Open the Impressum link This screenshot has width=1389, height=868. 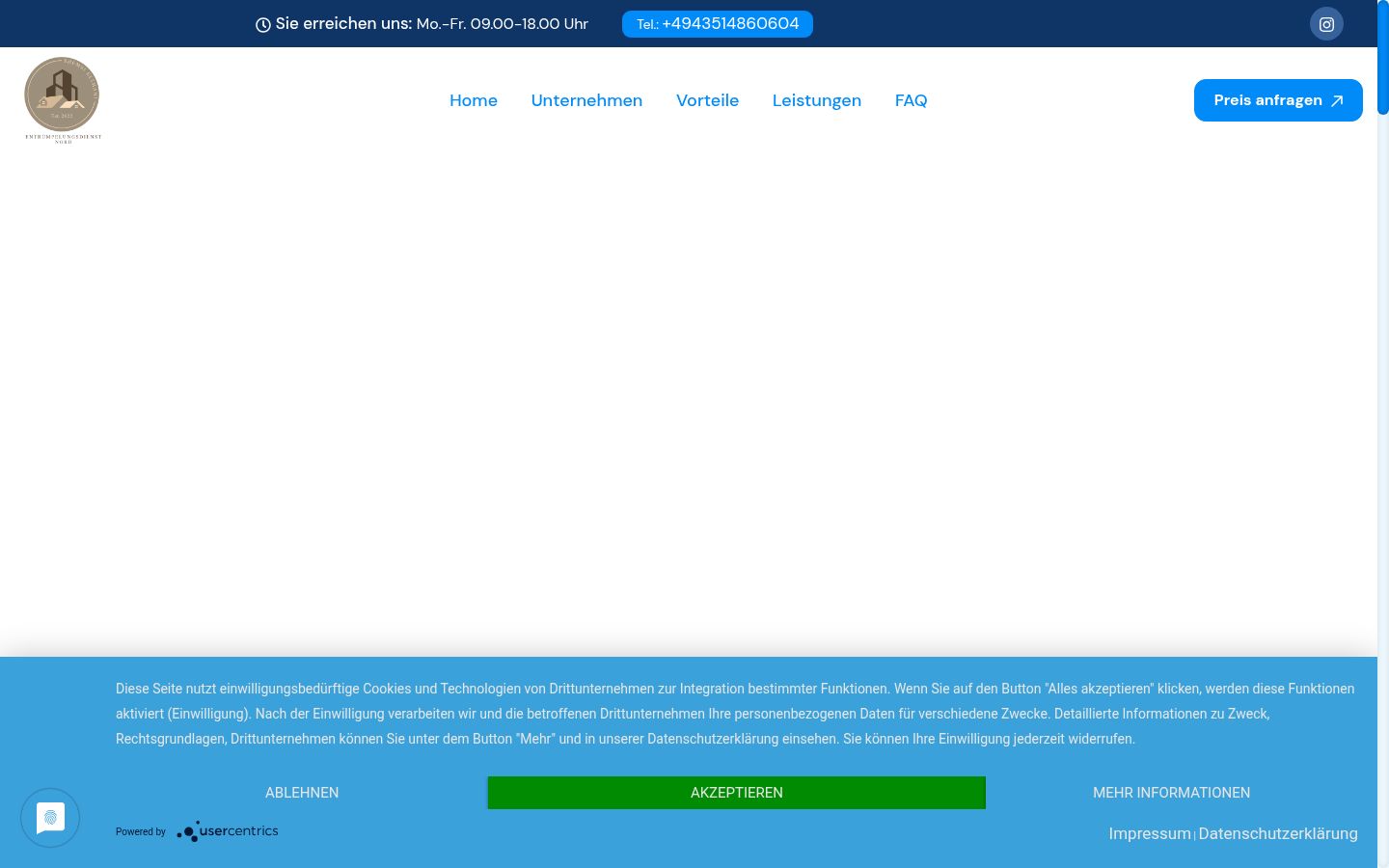(1150, 833)
